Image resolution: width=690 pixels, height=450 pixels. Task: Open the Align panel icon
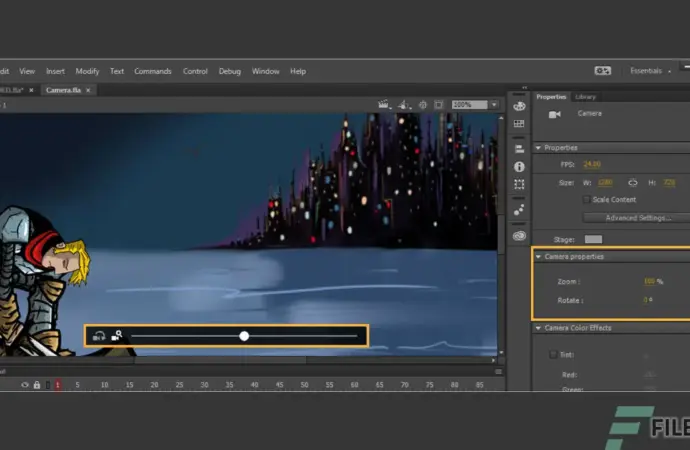click(x=519, y=149)
